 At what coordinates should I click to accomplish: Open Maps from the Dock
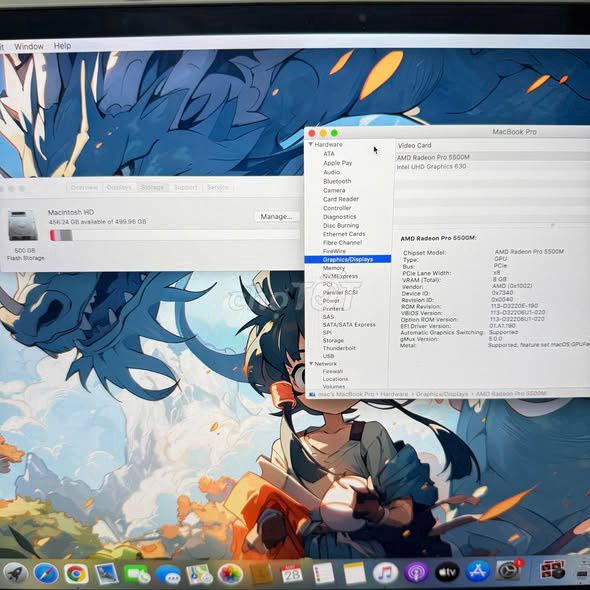199,575
